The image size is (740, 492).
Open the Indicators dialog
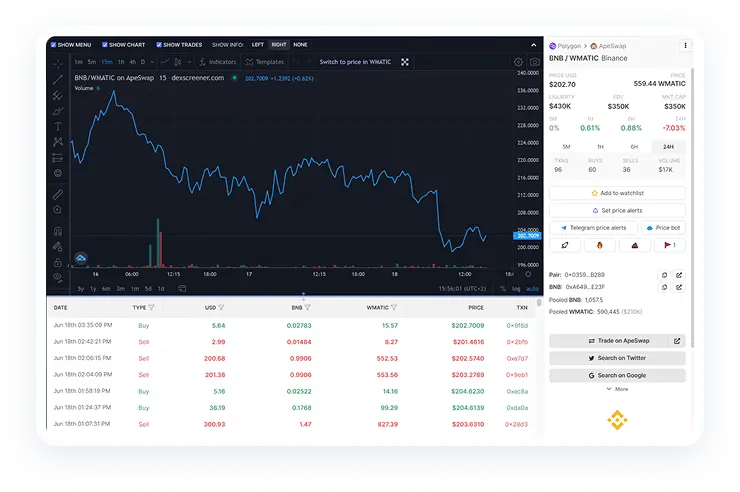[218, 62]
